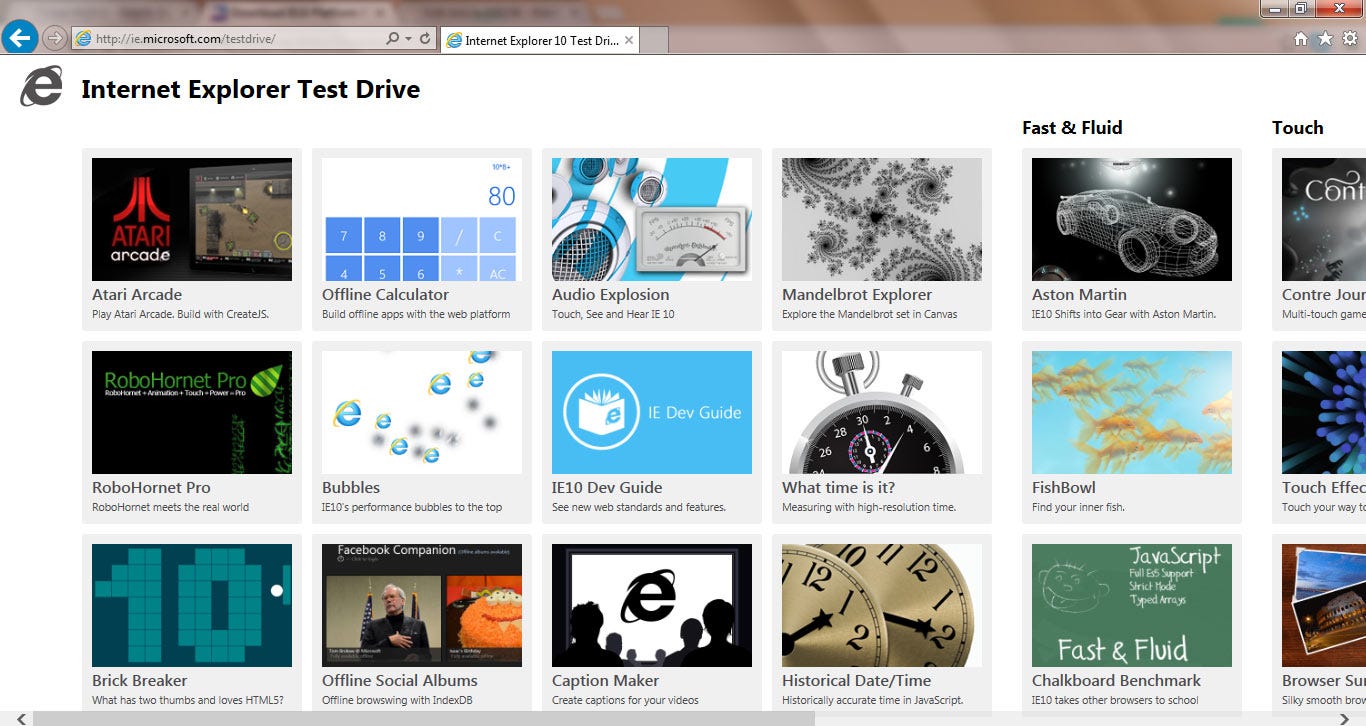Click the Mandelbrot Explorer title link

coord(857,295)
